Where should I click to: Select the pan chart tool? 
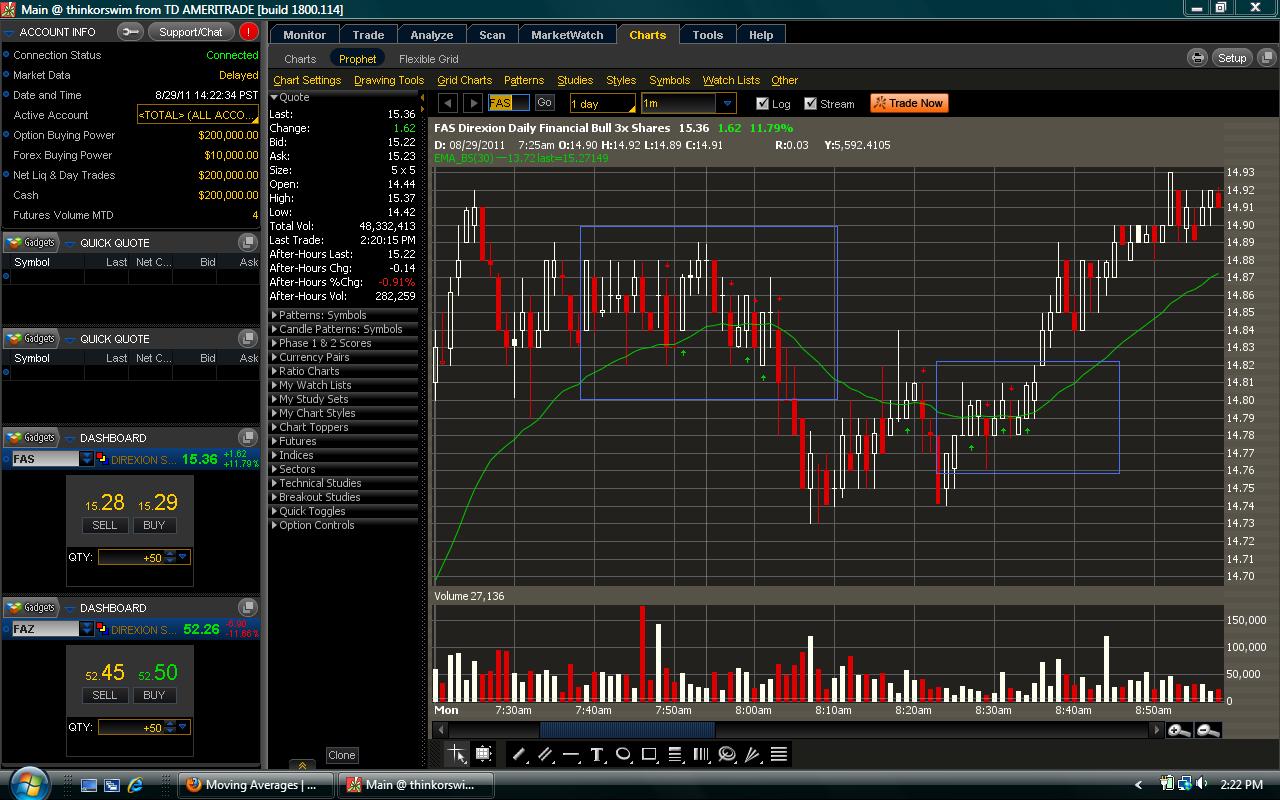(x=484, y=754)
